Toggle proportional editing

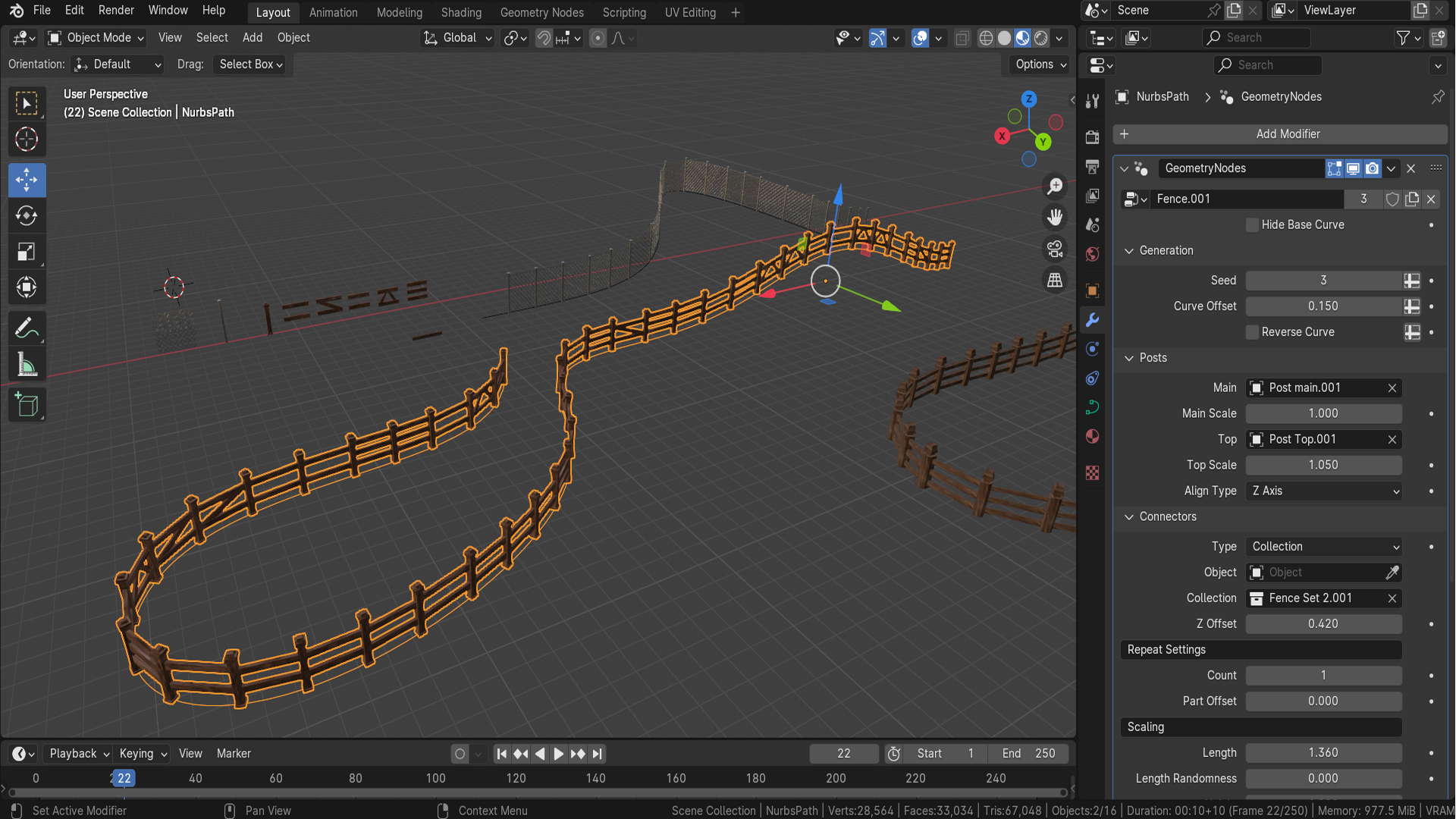[598, 38]
